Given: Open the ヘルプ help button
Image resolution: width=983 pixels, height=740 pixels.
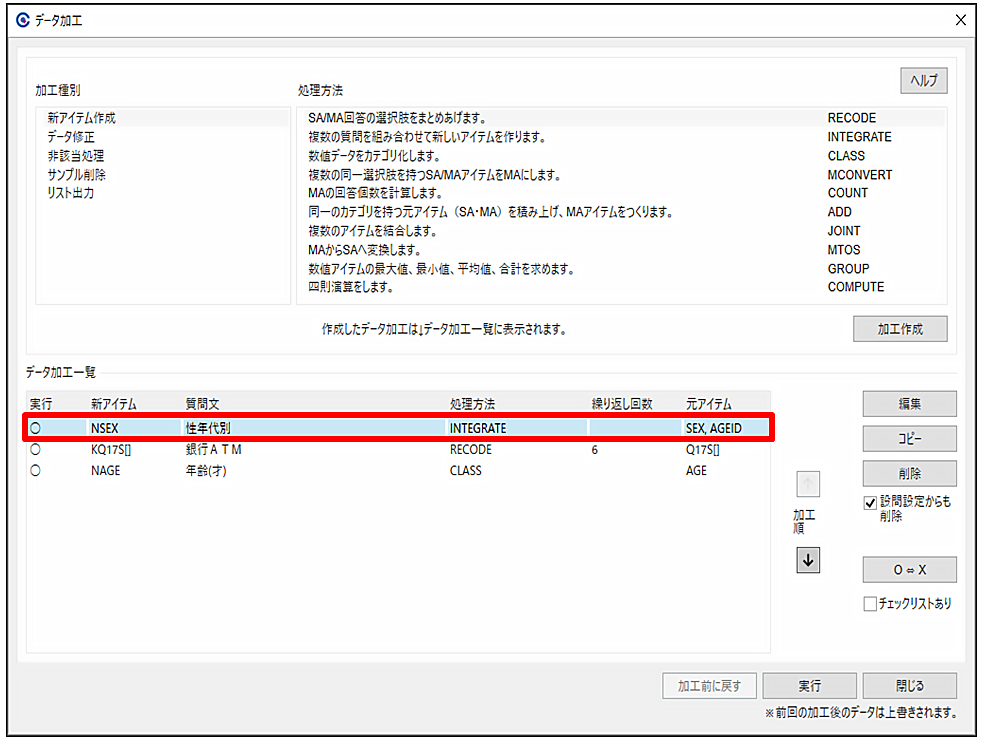Looking at the screenshot, I should coord(923,80).
